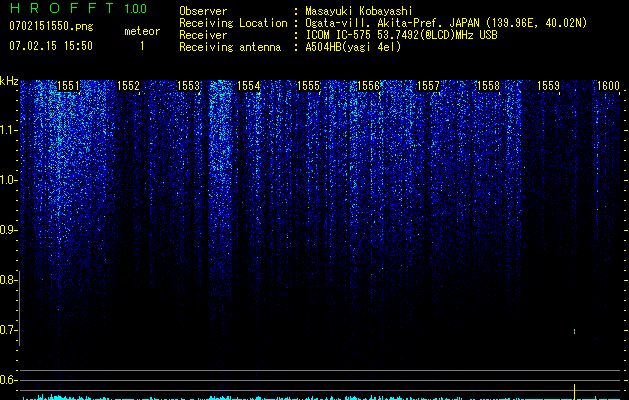Viewport: 629px width, 400px height.
Task: Click the yellow meteor spike in the bottom graph
Action: [x=575, y=391]
